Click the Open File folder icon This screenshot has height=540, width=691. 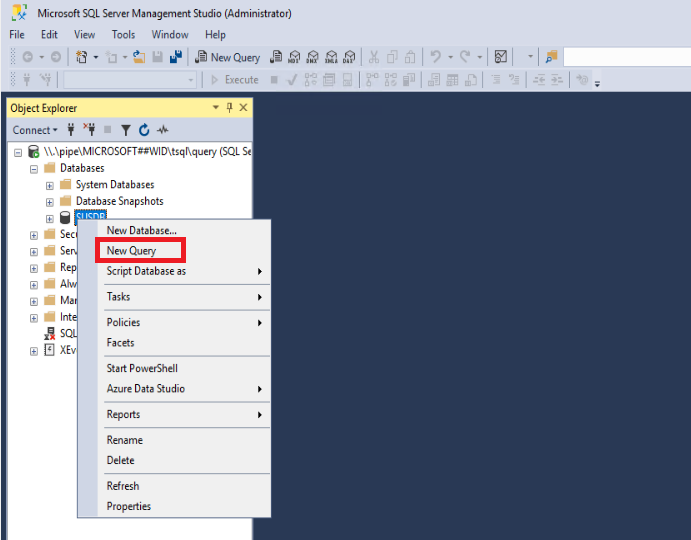(x=139, y=57)
